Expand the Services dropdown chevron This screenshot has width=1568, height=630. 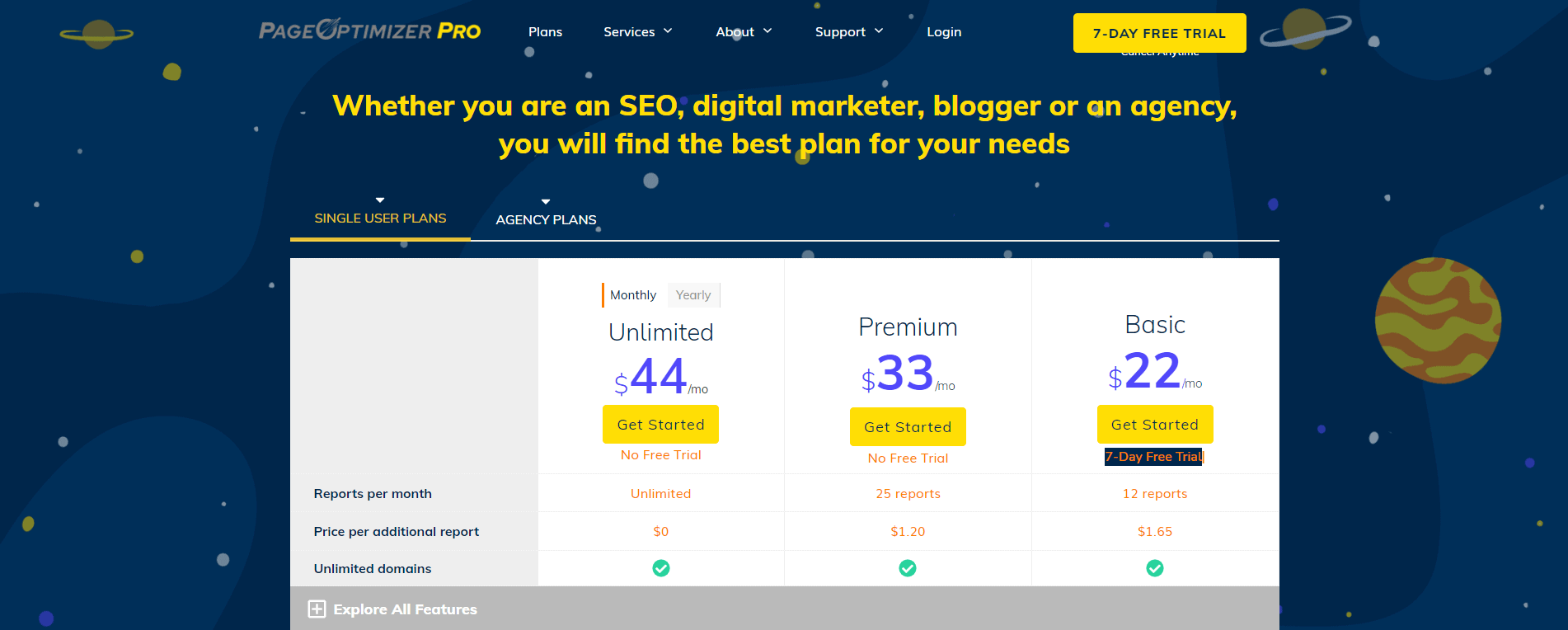pos(668,31)
